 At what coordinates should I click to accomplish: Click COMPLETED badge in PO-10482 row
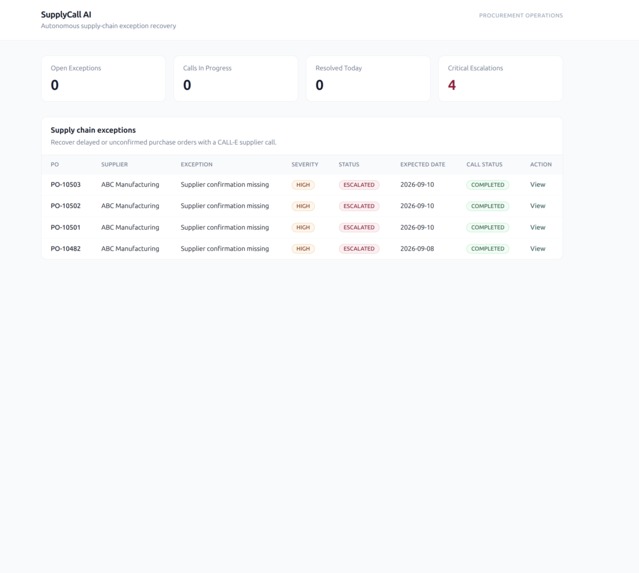pos(488,249)
